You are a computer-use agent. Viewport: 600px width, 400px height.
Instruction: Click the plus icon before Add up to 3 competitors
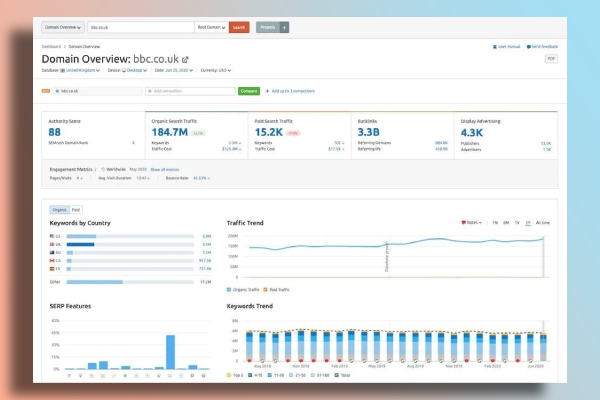coord(267,91)
